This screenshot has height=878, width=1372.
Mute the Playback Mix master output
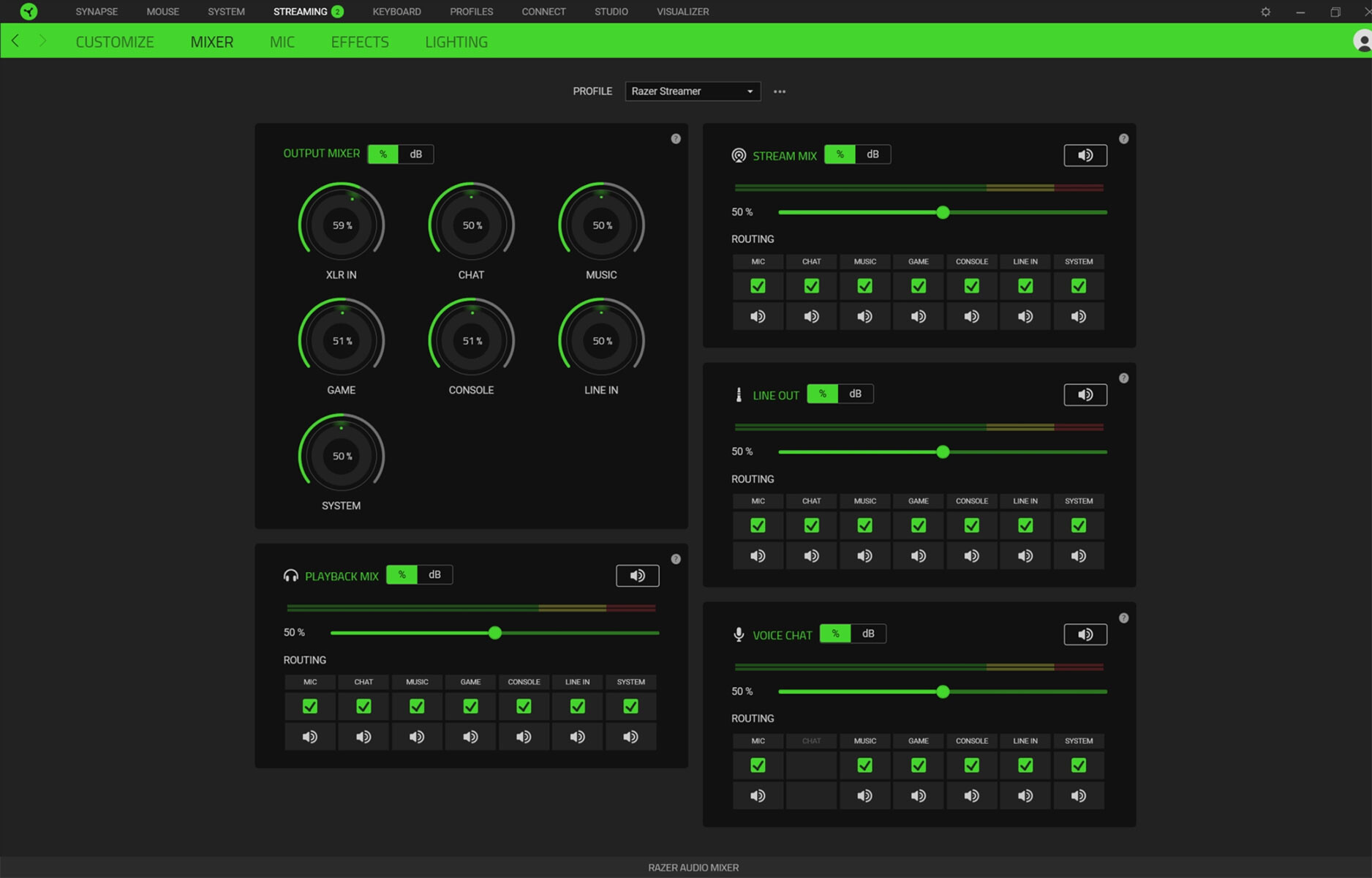click(637, 576)
